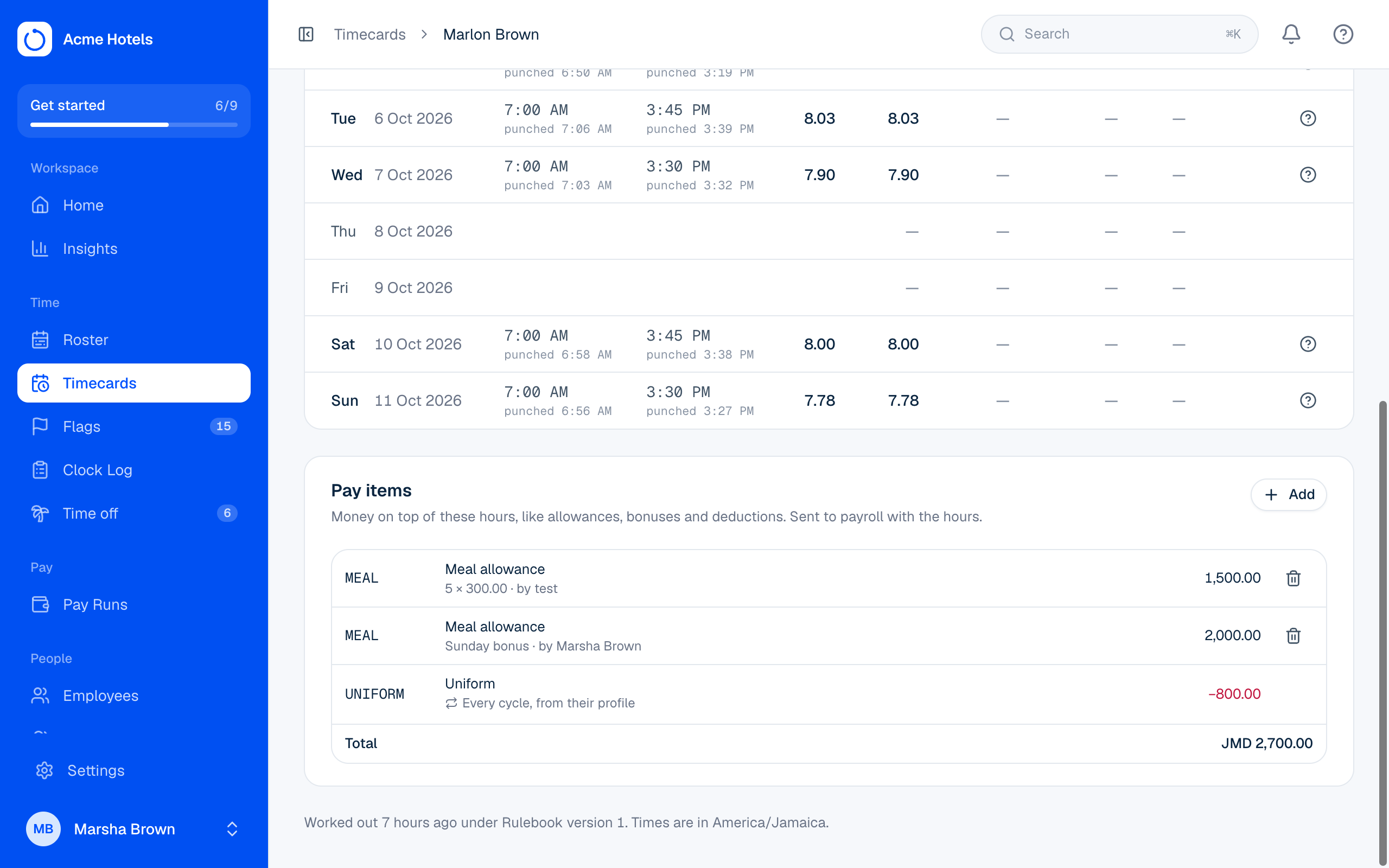Show explanation for Sun 11 Oct row
The image size is (1389, 868).
point(1308,400)
